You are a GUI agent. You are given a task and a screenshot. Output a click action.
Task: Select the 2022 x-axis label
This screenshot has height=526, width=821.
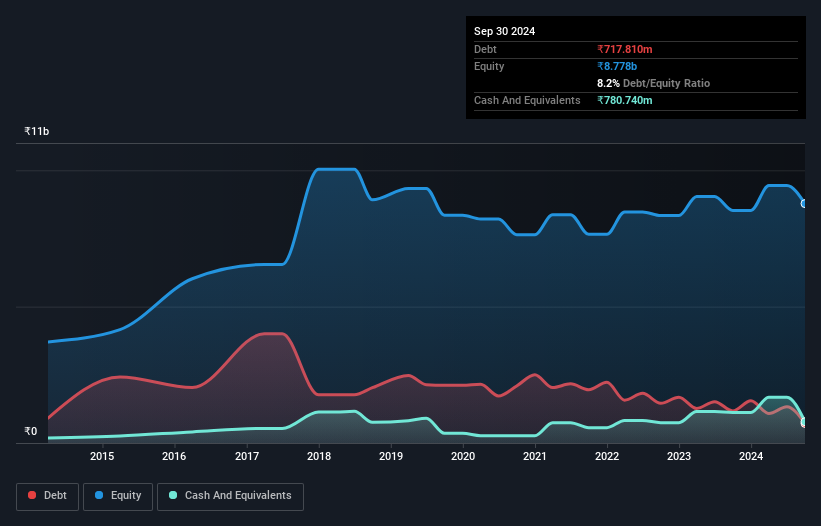click(607, 456)
